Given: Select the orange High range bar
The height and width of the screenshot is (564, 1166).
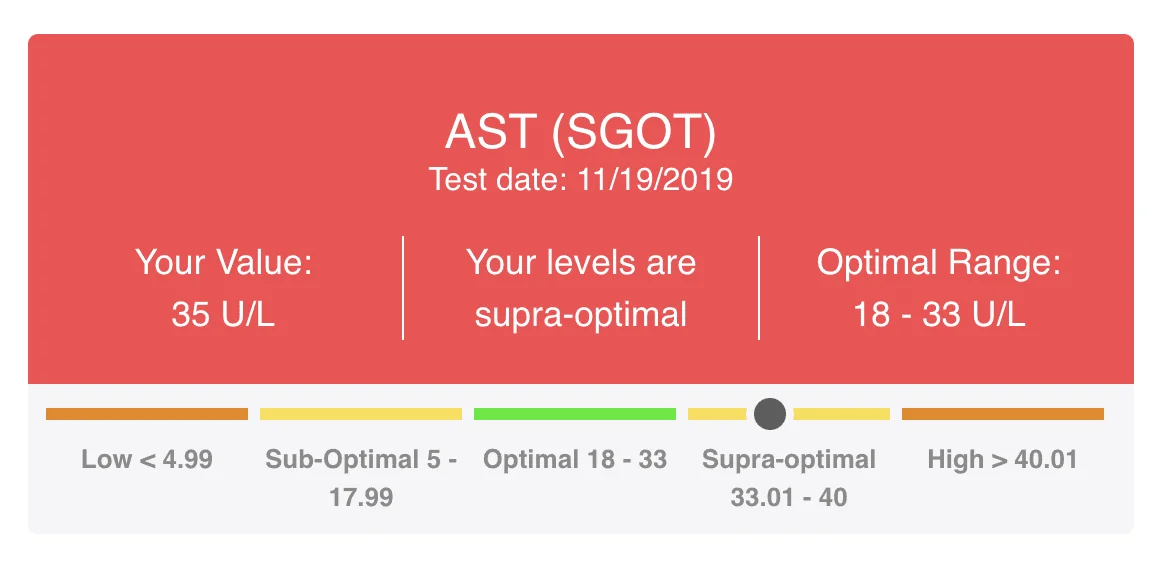Looking at the screenshot, I should pyautogui.click(x=1002, y=414).
